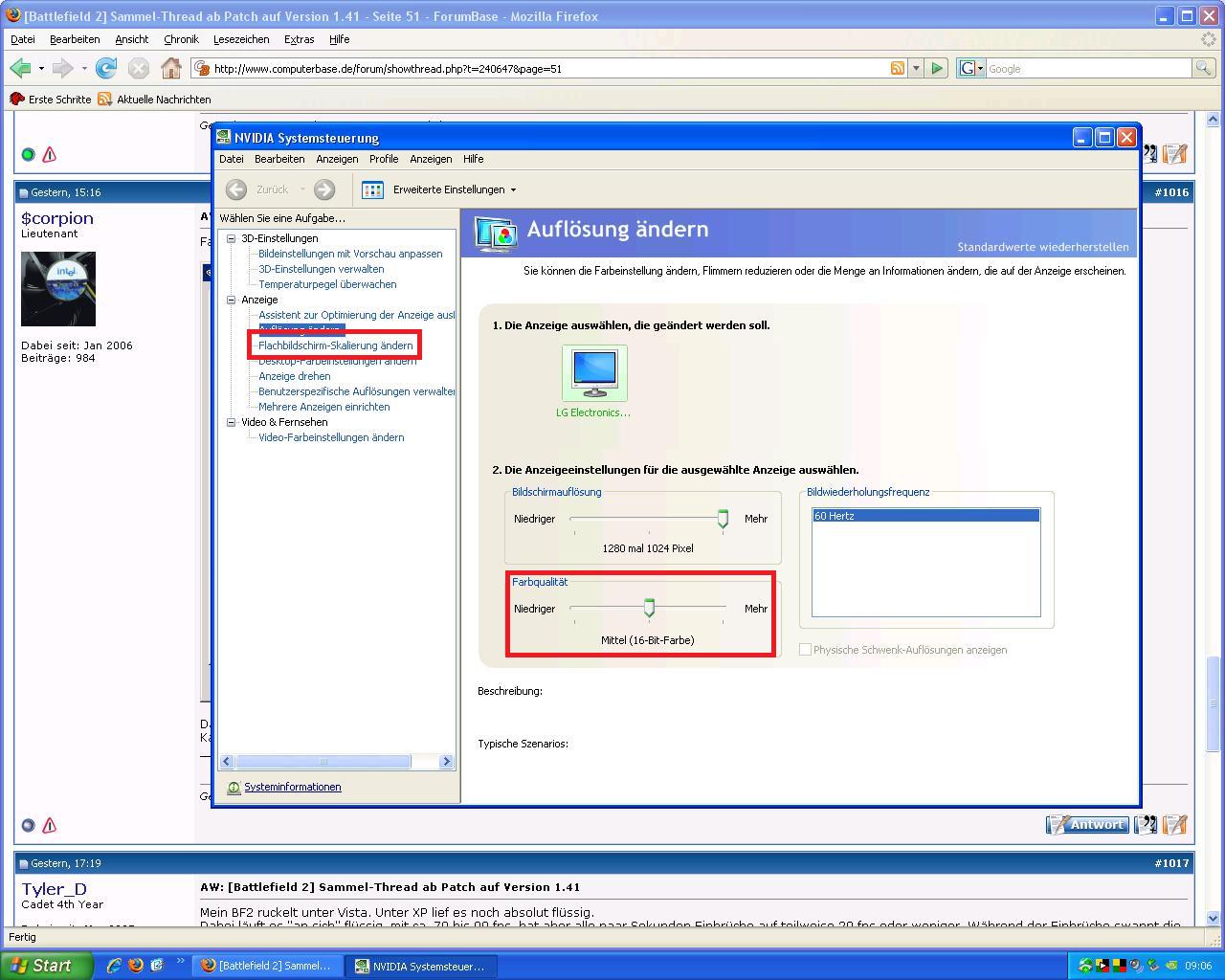Viewport: 1225px width, 980px height.
Task: Open Firefox Lesezeichen menu
Action: tap(241, 39)
